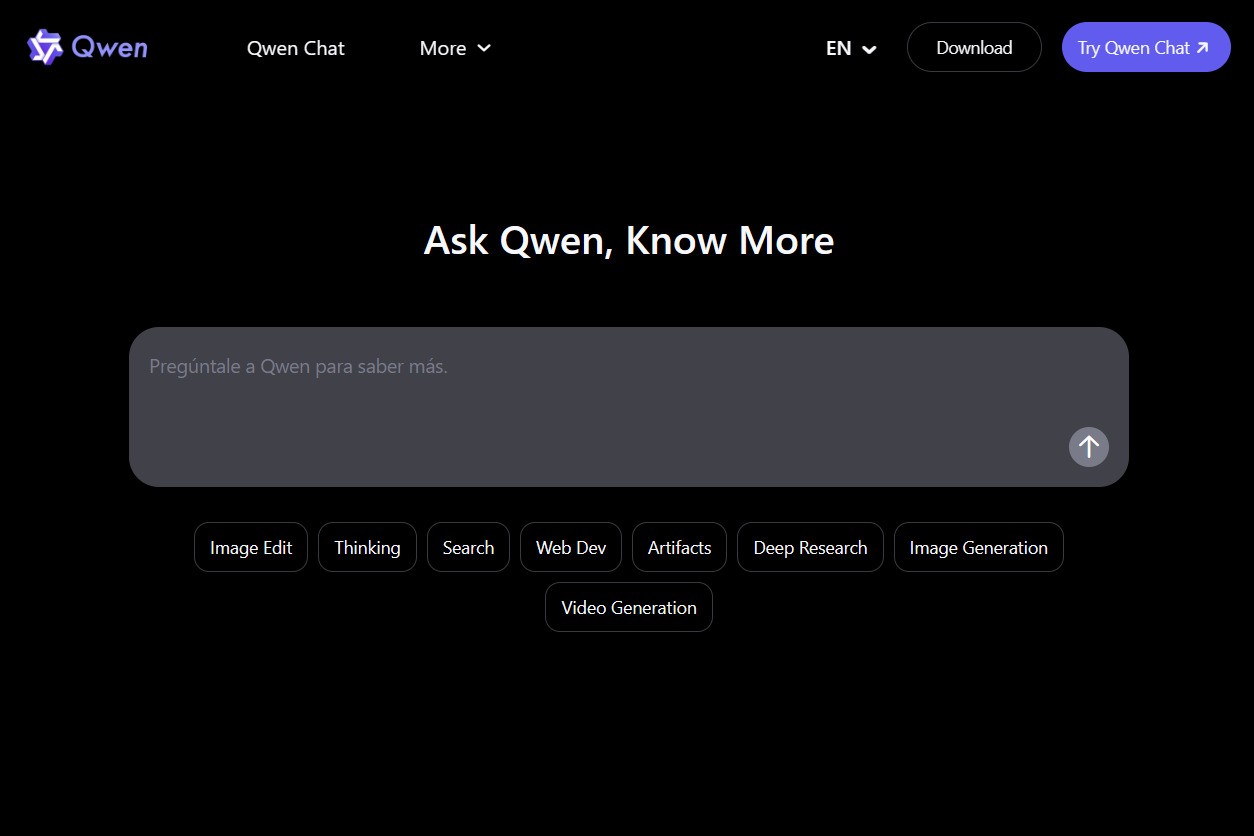Click the Ask Qwen, Know More heading
Viewport: 1254px width, 836px height.
click(x=628, y=240)
